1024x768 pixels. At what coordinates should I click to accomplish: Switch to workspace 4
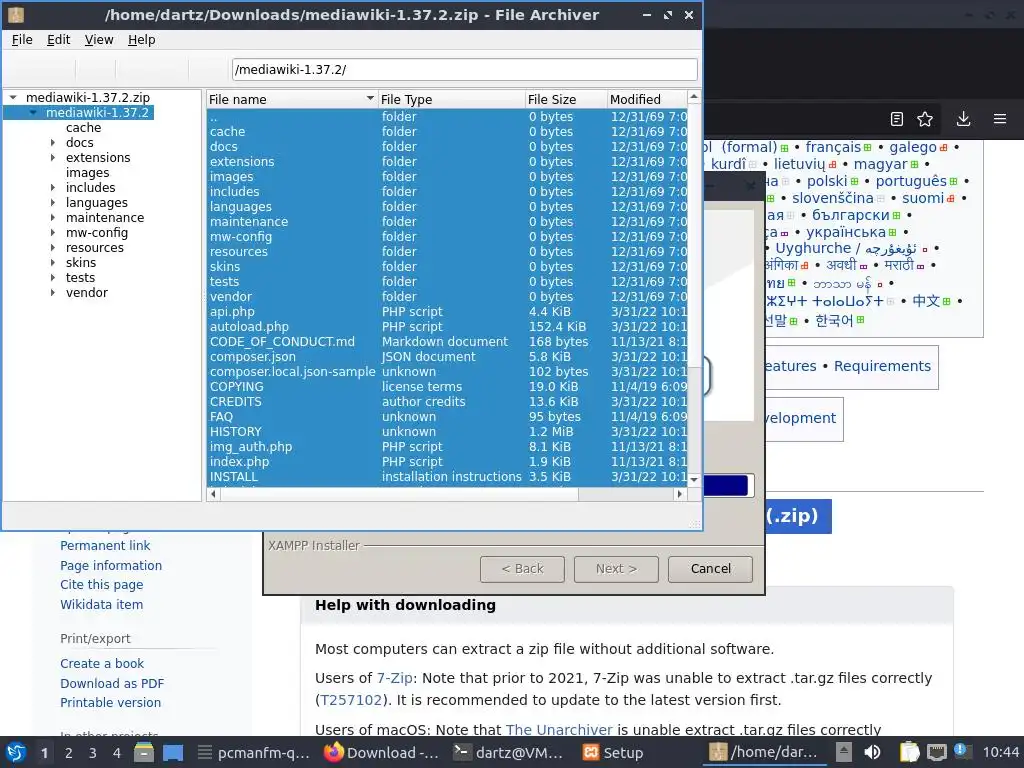tap(117, 753)
